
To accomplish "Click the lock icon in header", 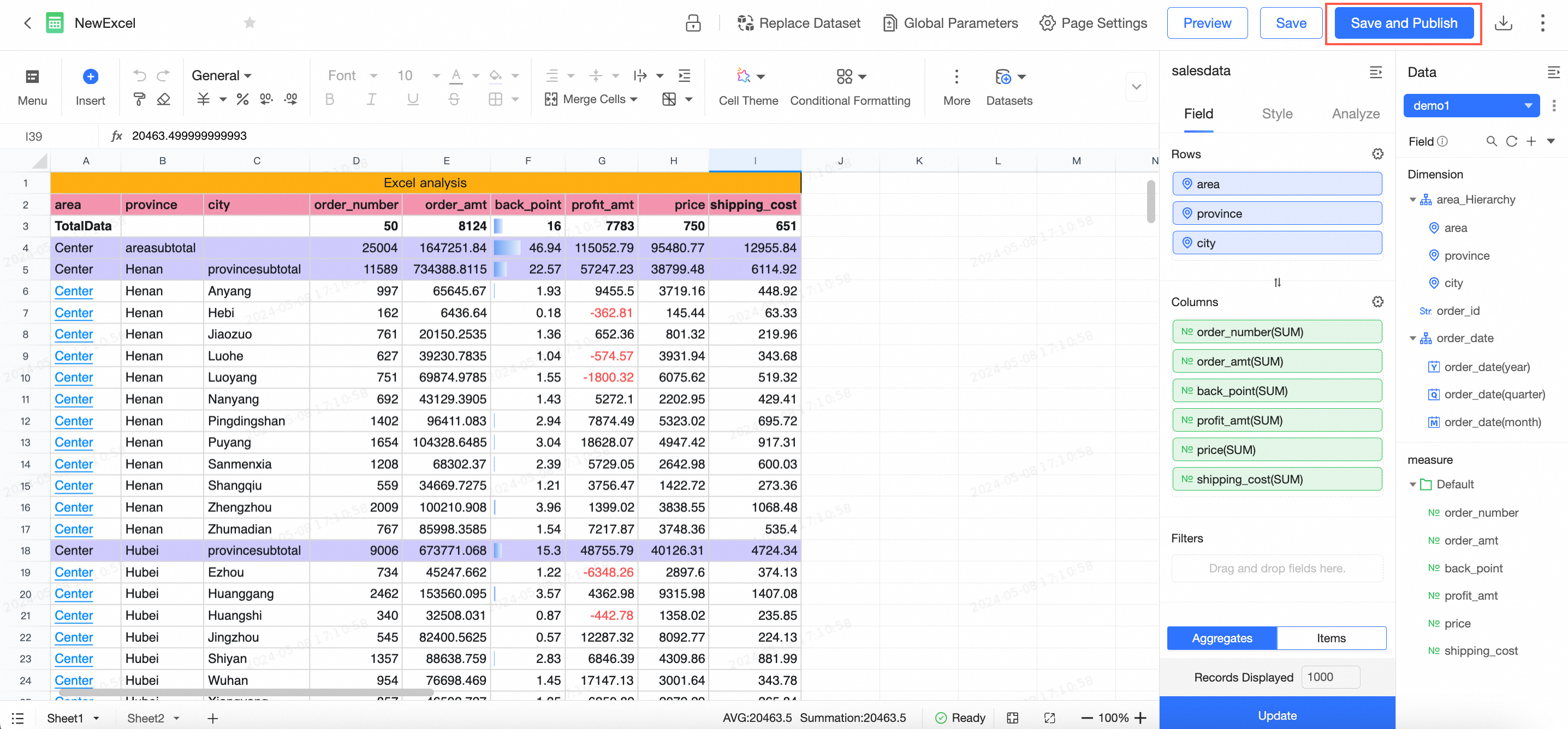I will (x=693, y=23).
